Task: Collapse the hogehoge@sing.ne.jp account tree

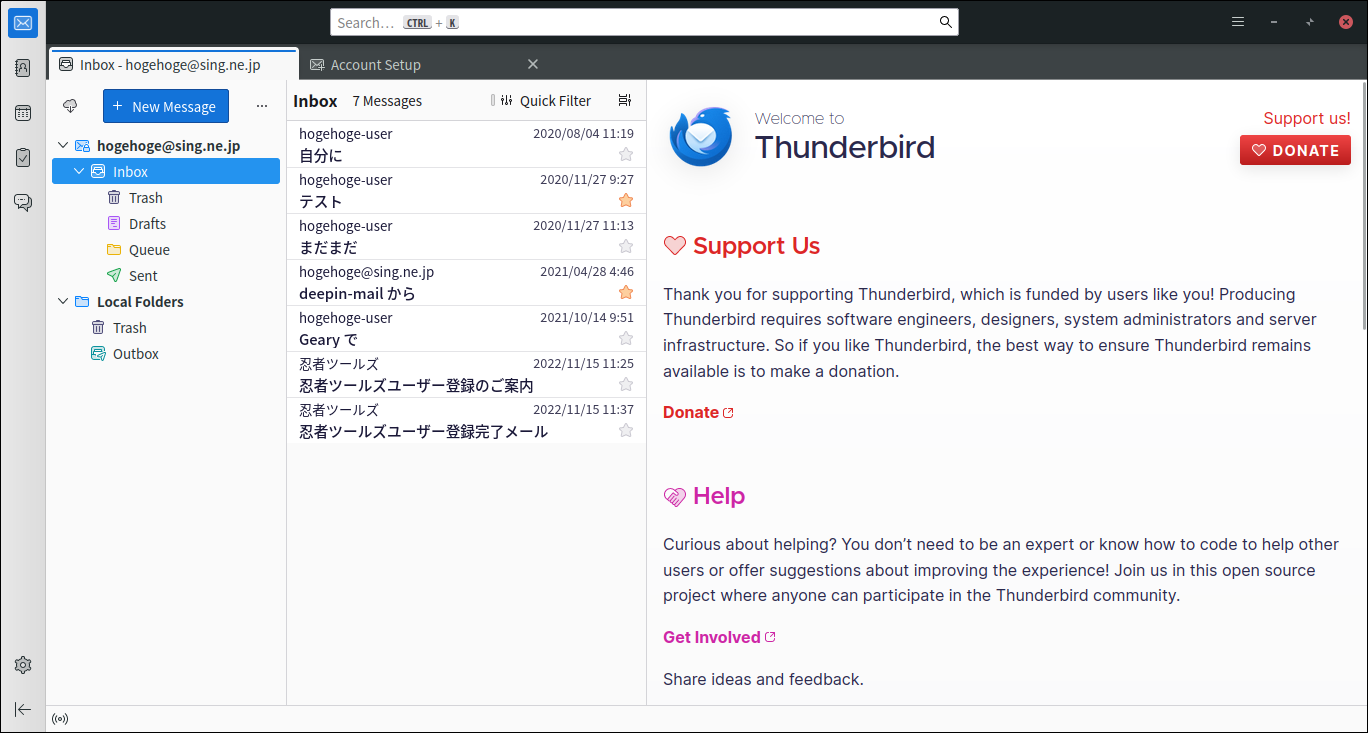Action: coord(63,146)
